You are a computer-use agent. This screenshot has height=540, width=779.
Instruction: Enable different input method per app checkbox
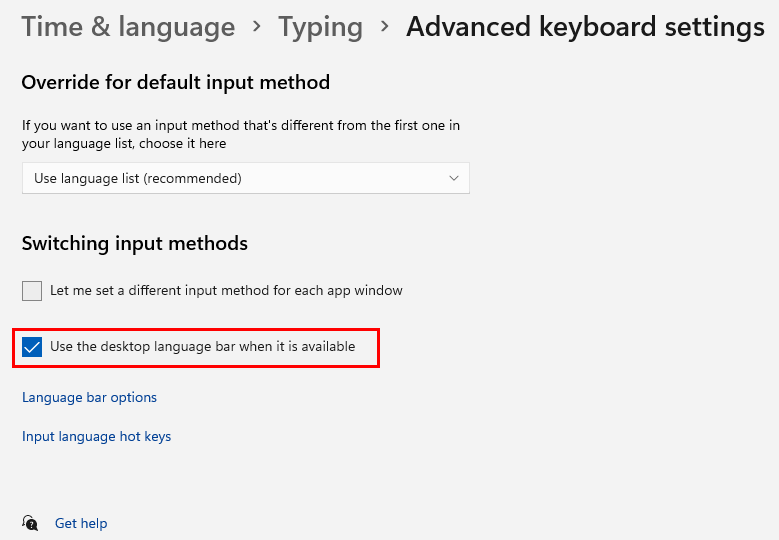(x=32, y=291)
